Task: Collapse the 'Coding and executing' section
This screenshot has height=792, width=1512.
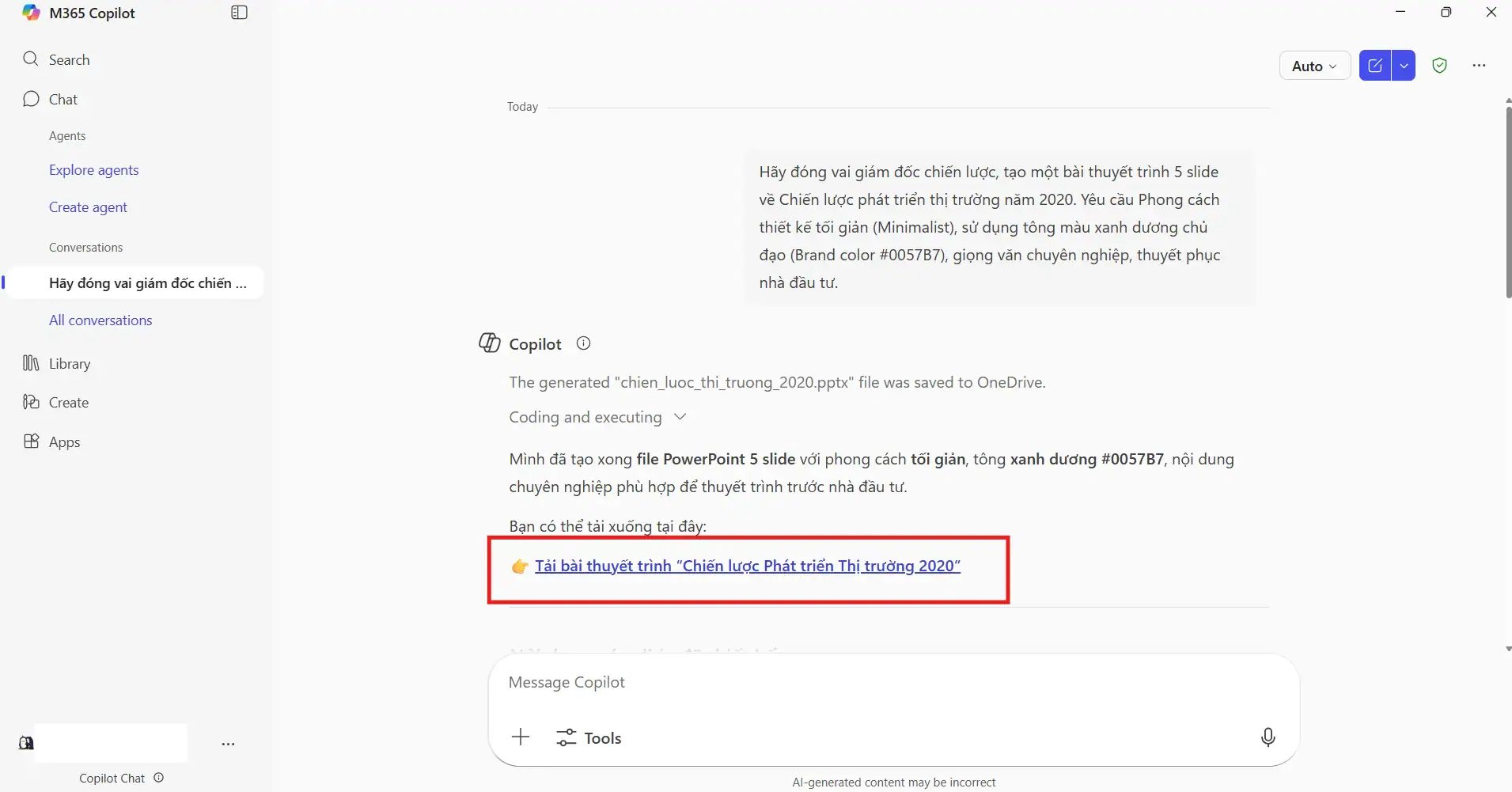Action: click(x=680, y=417)
